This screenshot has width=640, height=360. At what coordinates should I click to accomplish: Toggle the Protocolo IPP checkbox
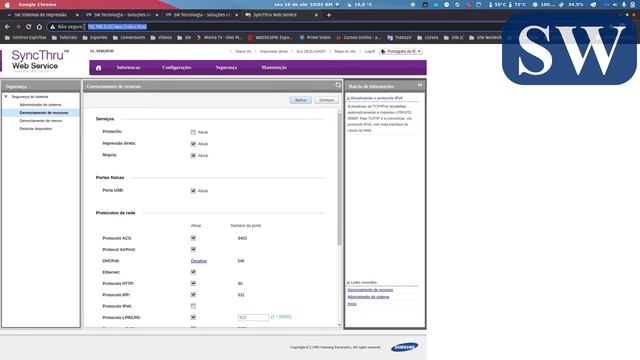193,295
